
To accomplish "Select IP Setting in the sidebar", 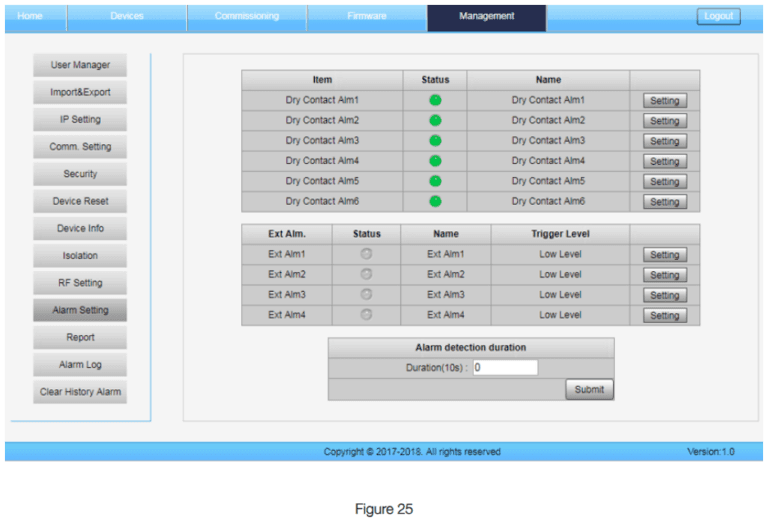I will click(x=80, y=120).
